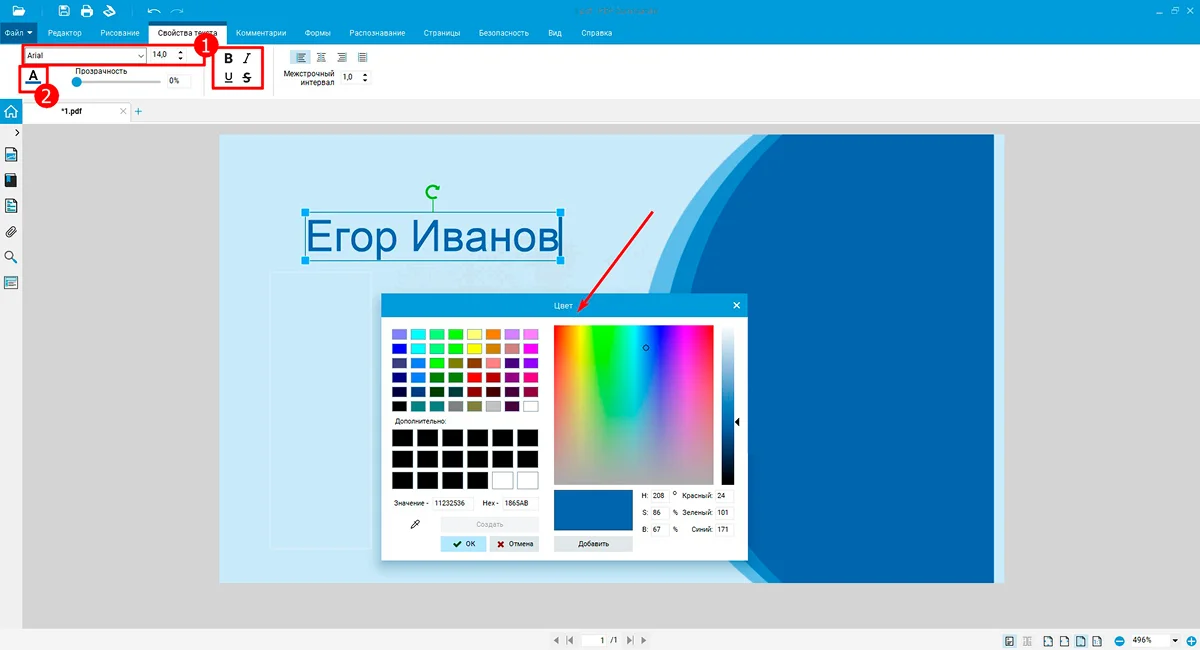Open the search magnifier in left sidebar

pos(12,257)
